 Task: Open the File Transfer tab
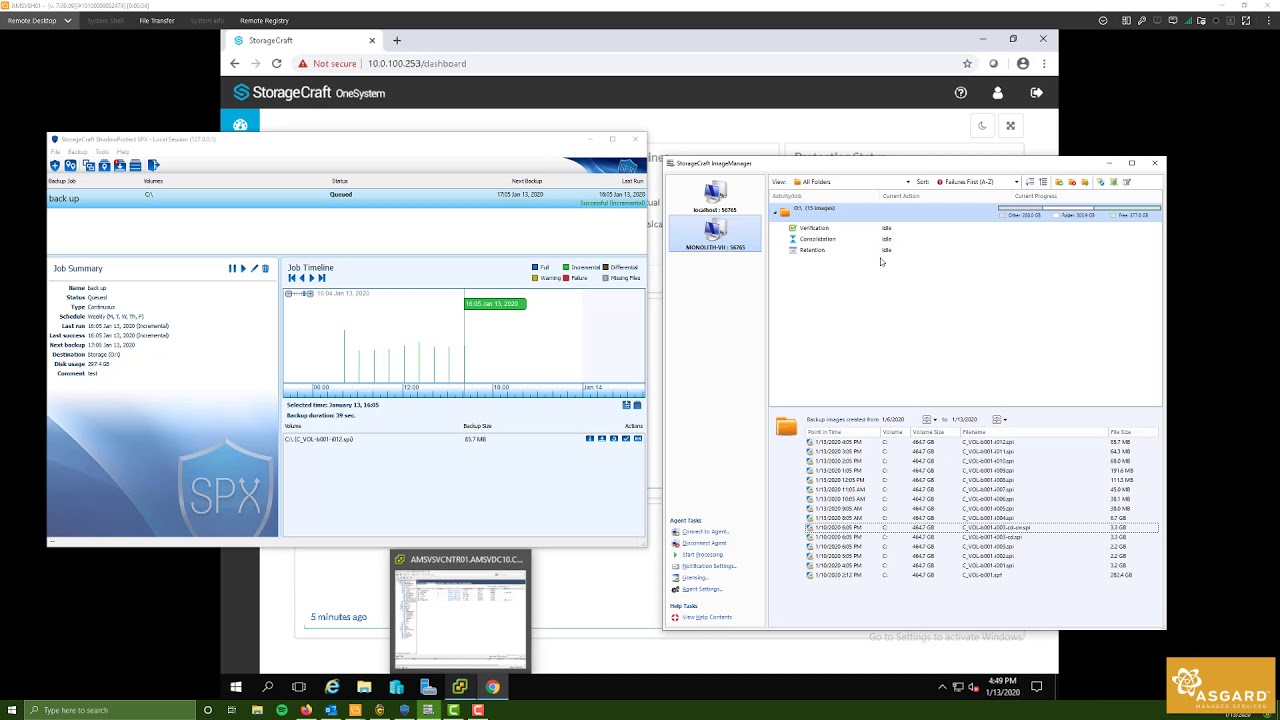point(157,20)
